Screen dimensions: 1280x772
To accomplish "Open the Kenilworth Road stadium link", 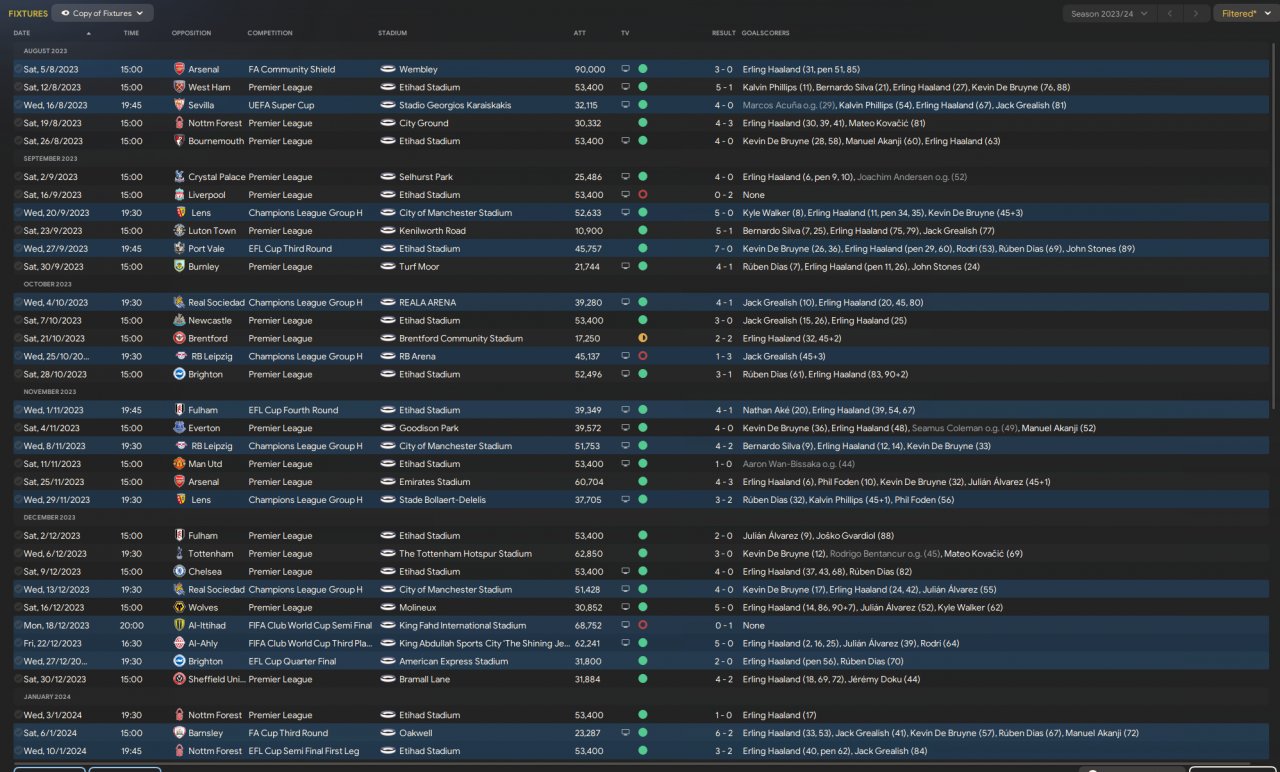I will pyautogui.click(x=432, y=231).
